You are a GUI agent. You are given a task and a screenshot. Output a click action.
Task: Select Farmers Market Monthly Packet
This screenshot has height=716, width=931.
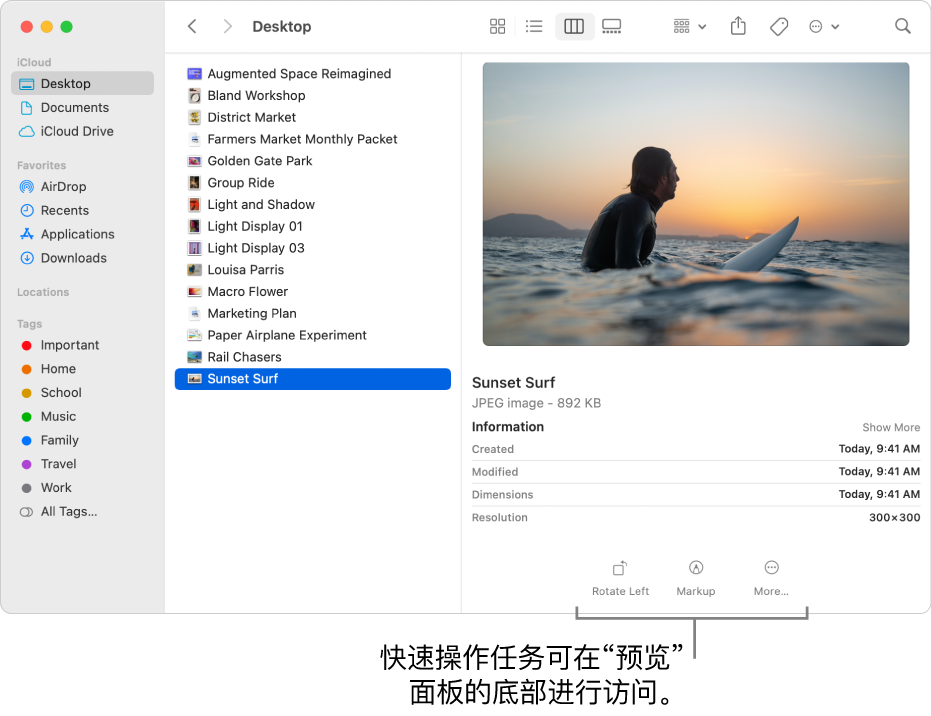click(x=313, y=139)
